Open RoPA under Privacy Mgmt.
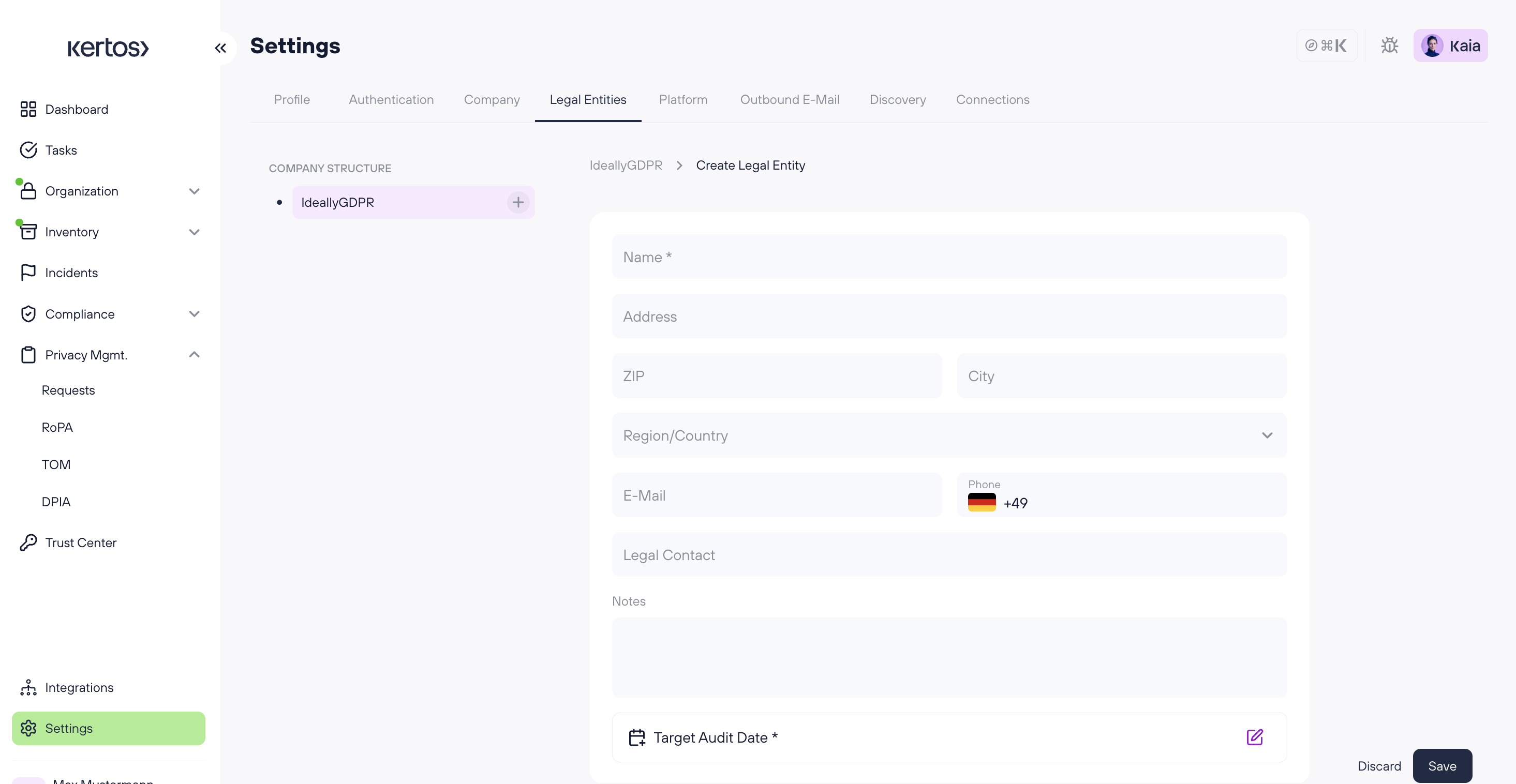Image resolution: width=1516 pixels, height=784 pixels. pyautogui.click(x=57, y=427)
